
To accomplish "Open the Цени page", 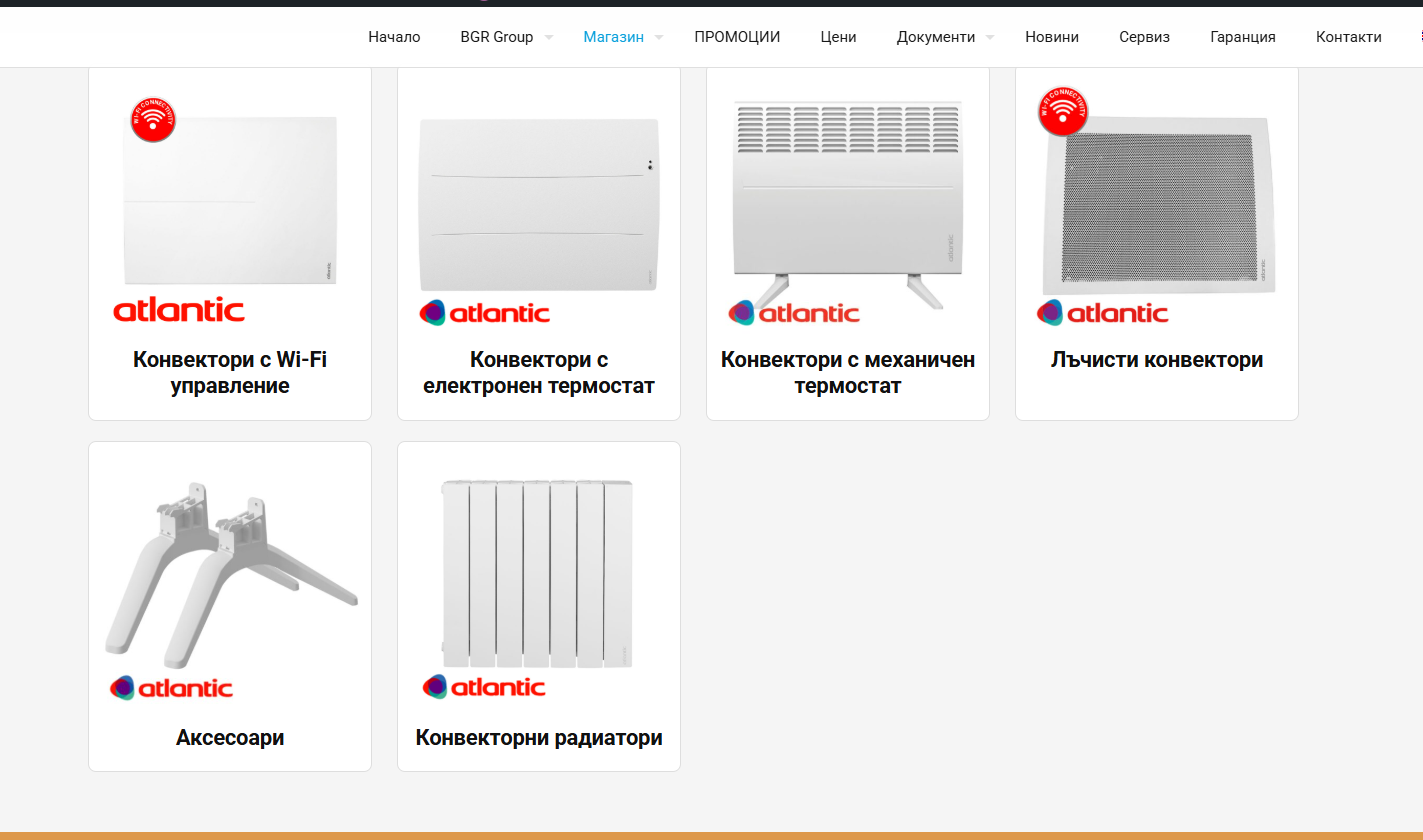I will (x=838, y=37).
